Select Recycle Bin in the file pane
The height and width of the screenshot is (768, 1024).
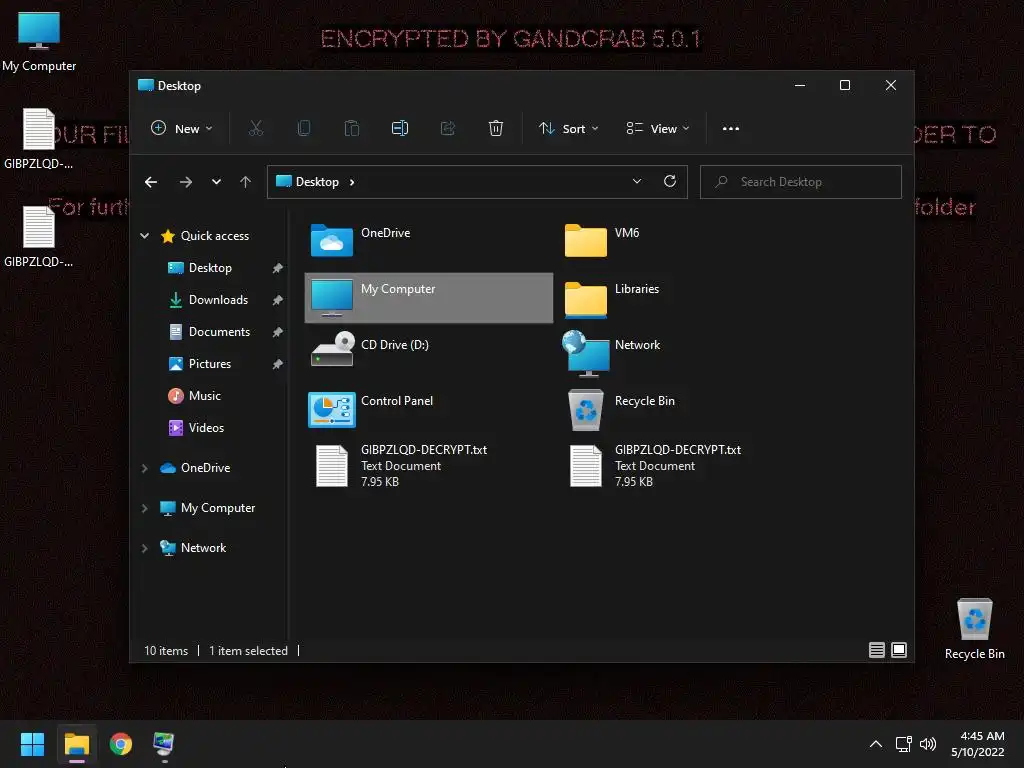pos(682,410)
